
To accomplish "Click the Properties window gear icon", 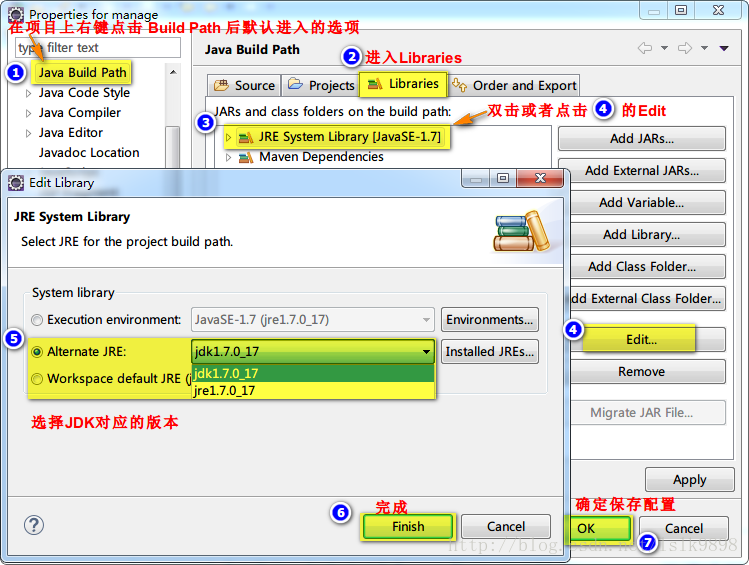I will 16,14.
